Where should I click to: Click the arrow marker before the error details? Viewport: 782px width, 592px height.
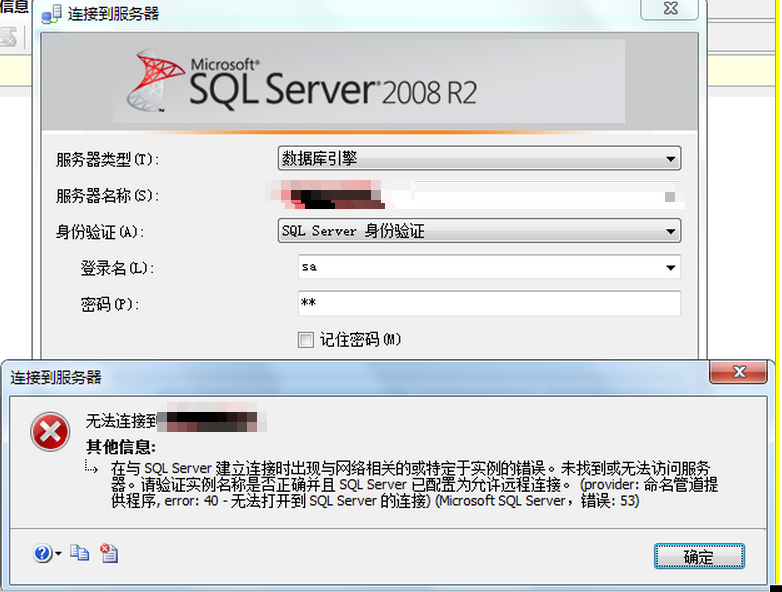pyautogui.click(x=91, y=467)
